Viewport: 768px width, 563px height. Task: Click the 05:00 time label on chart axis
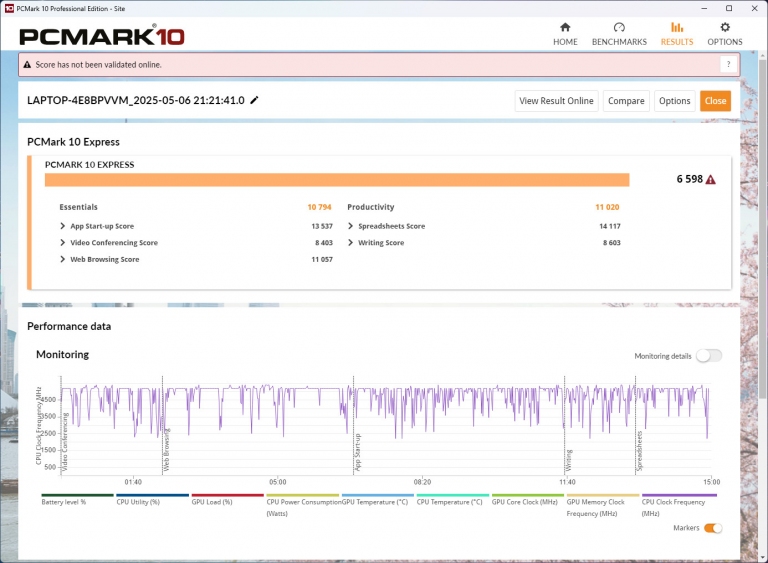click(x=278, y=482)
